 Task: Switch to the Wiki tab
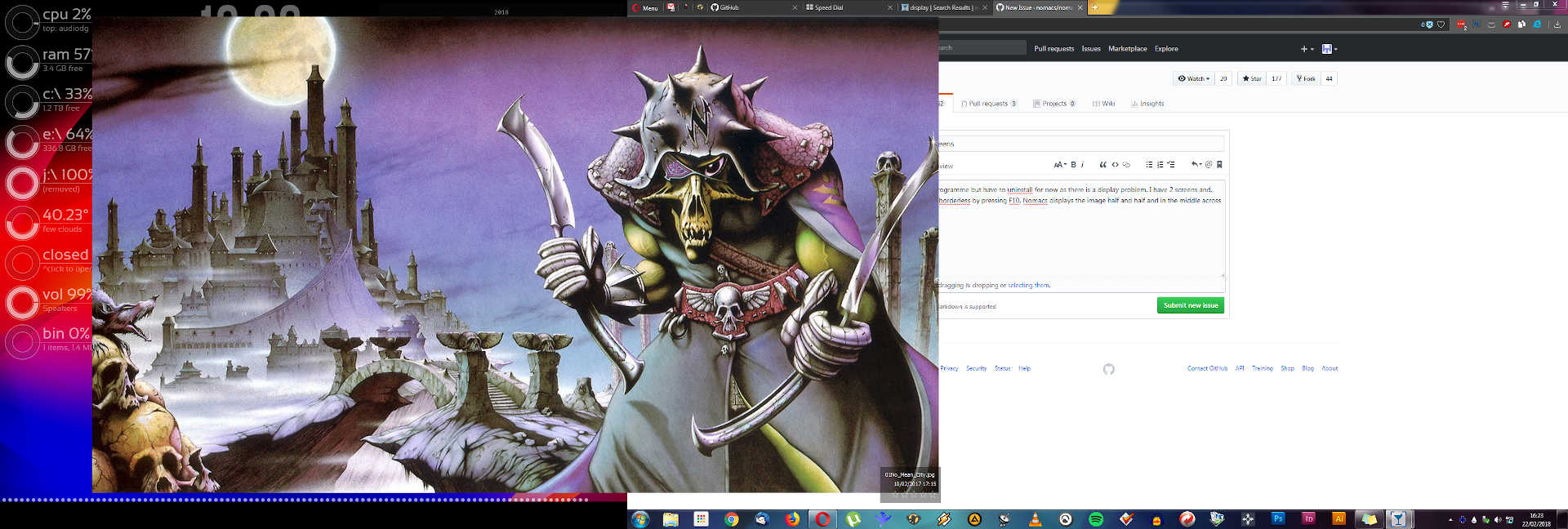click(x=1104, y=104)
